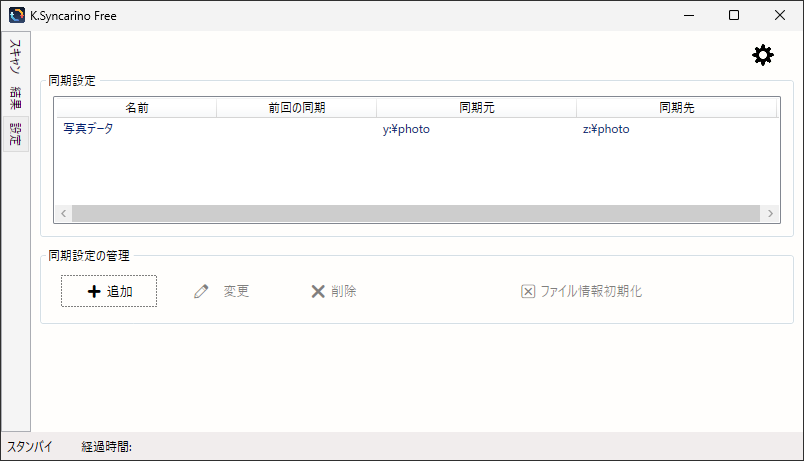804x461 pixels.
Task: Switch to the スキャン vertical tab
Action: [15, 56]
